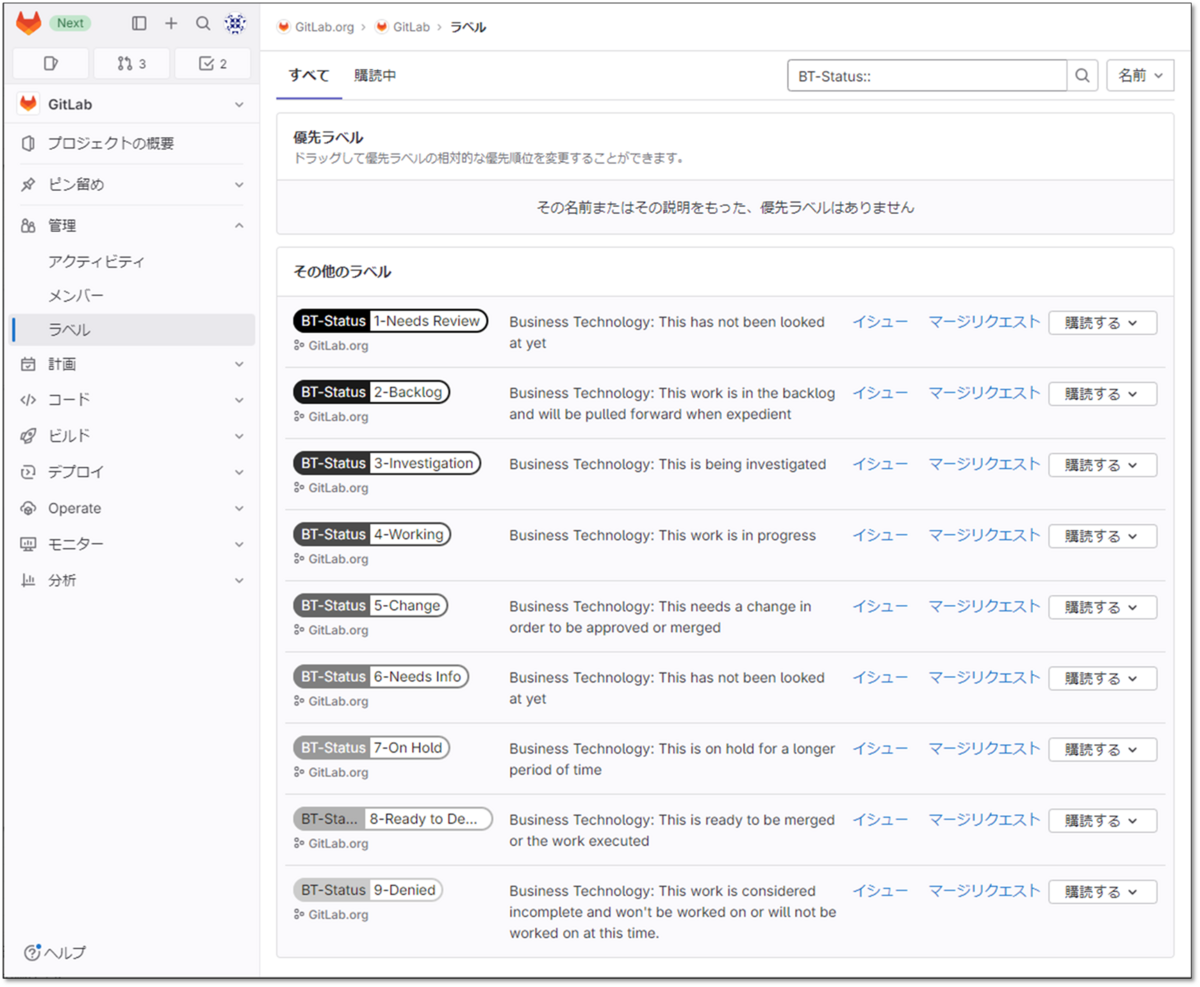
Task: Open イシュー link for 1-Needs Review
Action: (880, 322)
